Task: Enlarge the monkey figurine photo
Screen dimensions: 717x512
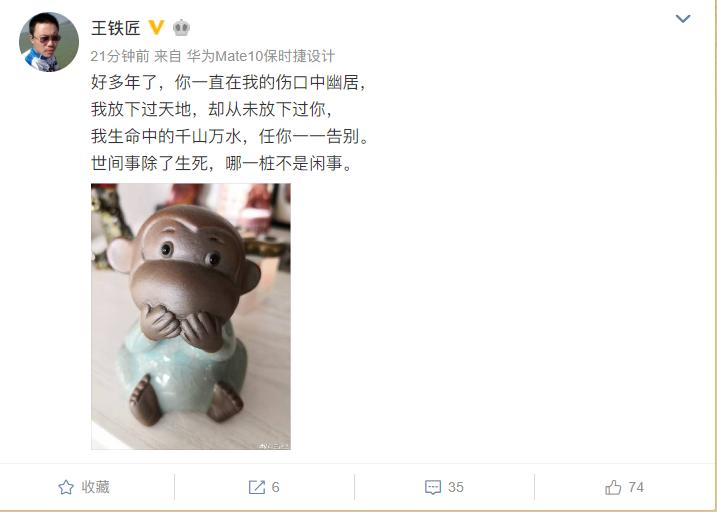Action: (191, 316)
